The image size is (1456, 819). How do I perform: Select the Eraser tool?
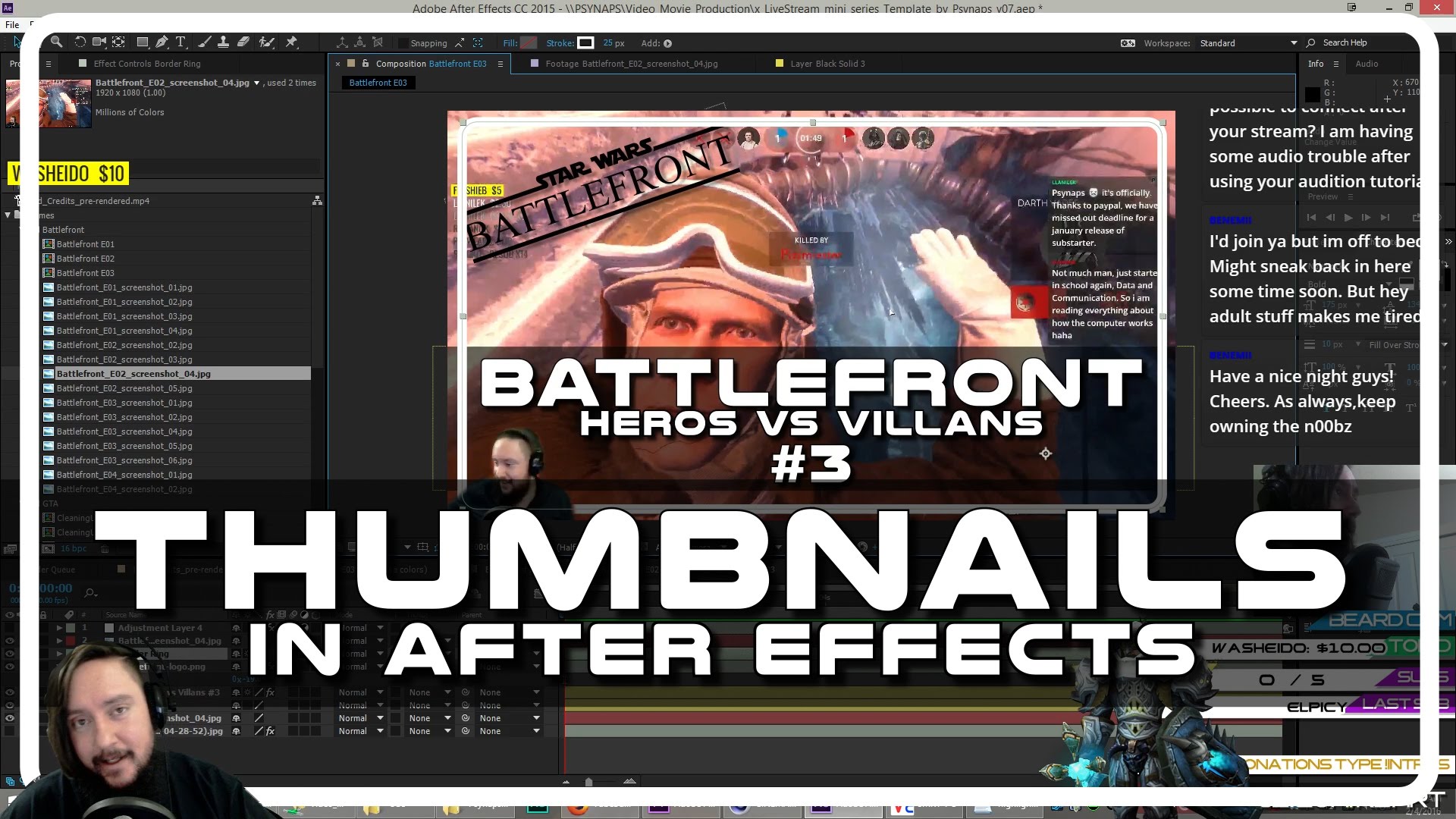click(243, 42)
